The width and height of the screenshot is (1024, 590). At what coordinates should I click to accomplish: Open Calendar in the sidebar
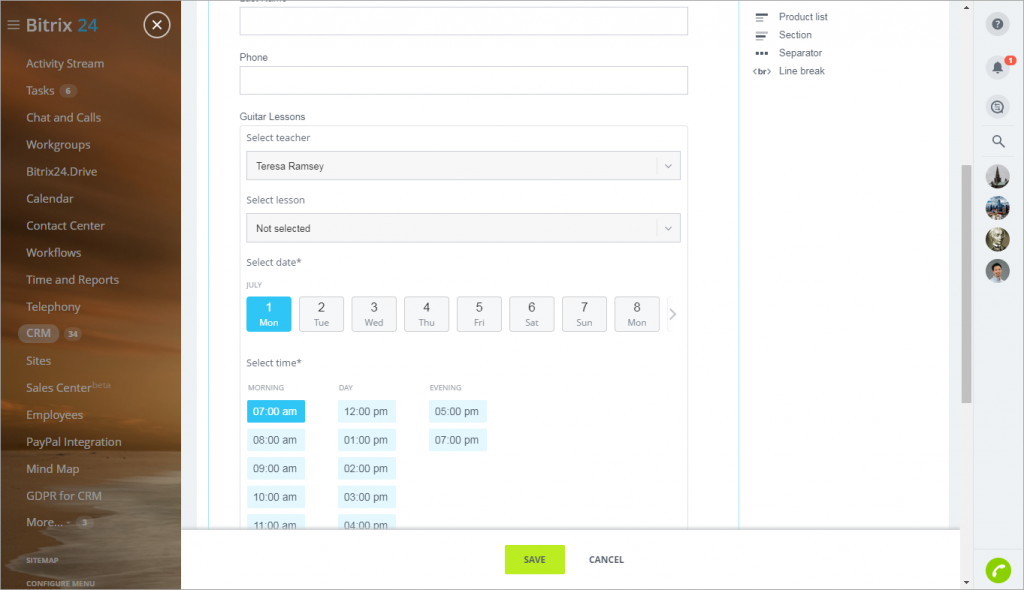point(50,199)
